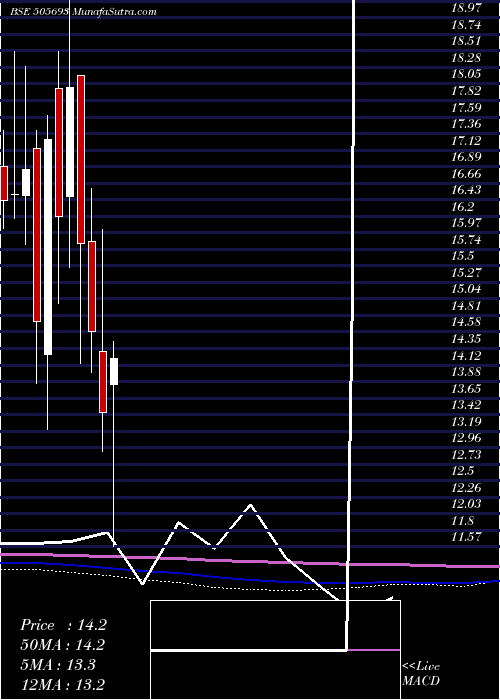500x700 pixels.
Task: Click the 18.05 price axis label
Action: pos(466,74)
